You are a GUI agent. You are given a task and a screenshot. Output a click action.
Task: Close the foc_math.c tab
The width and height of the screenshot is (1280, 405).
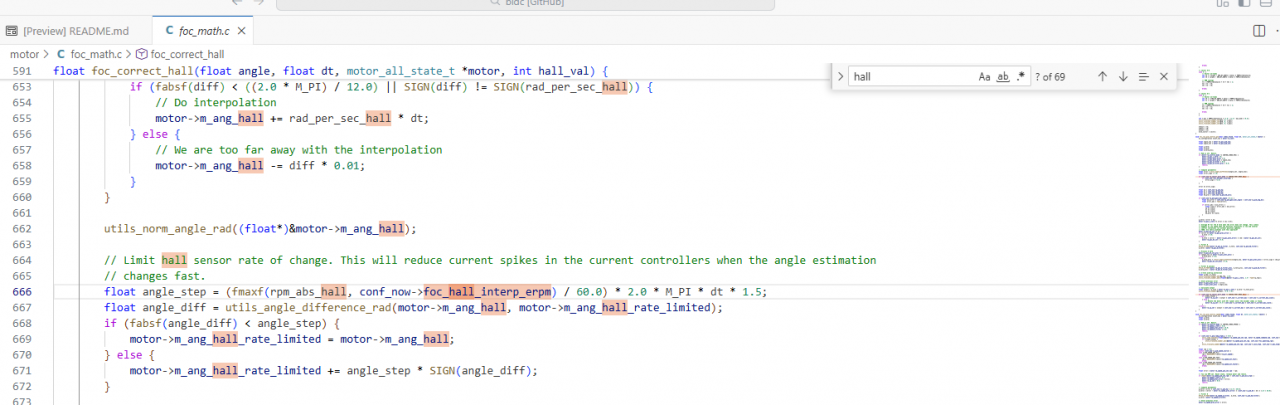click(242, 31)
